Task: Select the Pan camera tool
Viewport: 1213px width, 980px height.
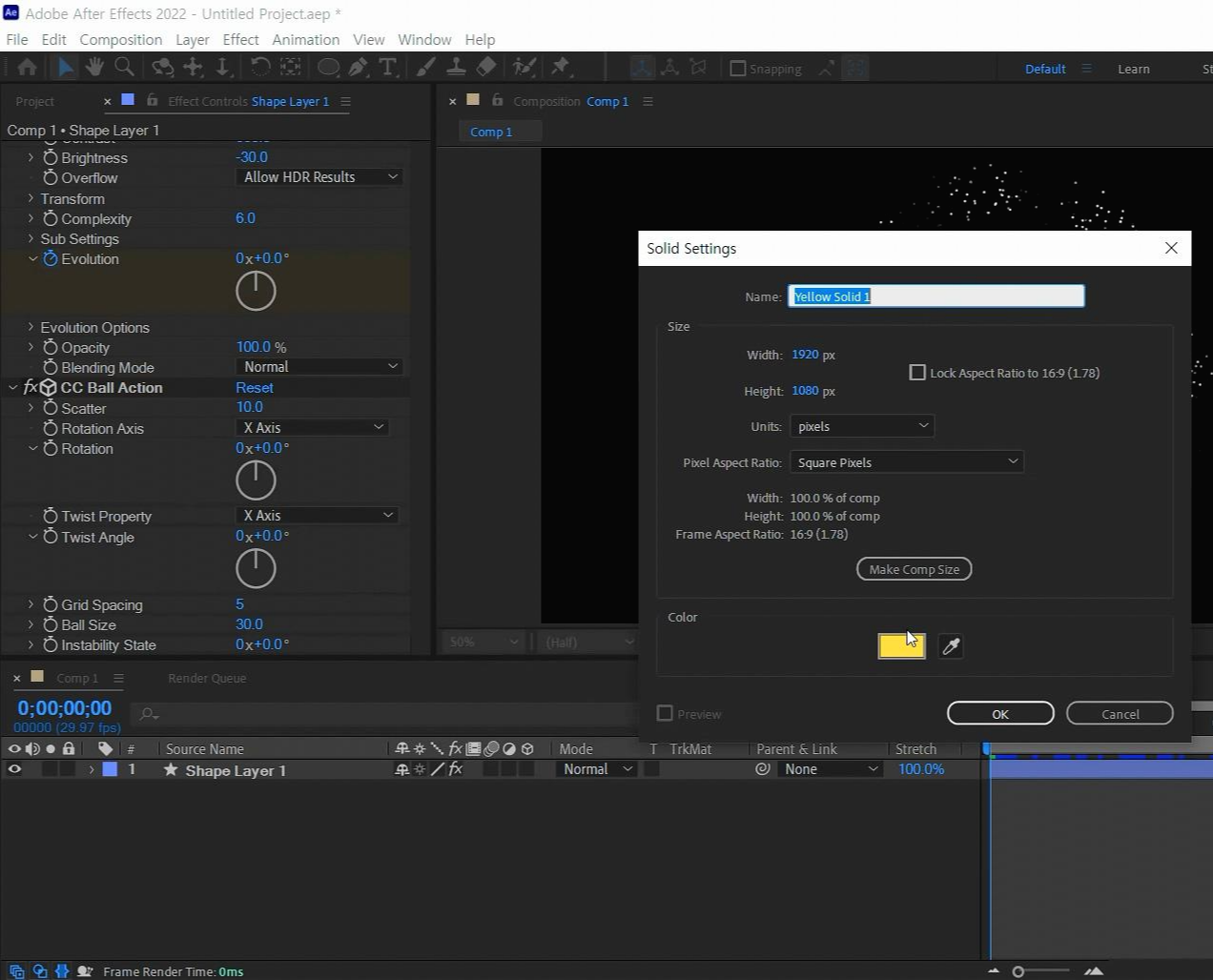Action: coord(194,67)
